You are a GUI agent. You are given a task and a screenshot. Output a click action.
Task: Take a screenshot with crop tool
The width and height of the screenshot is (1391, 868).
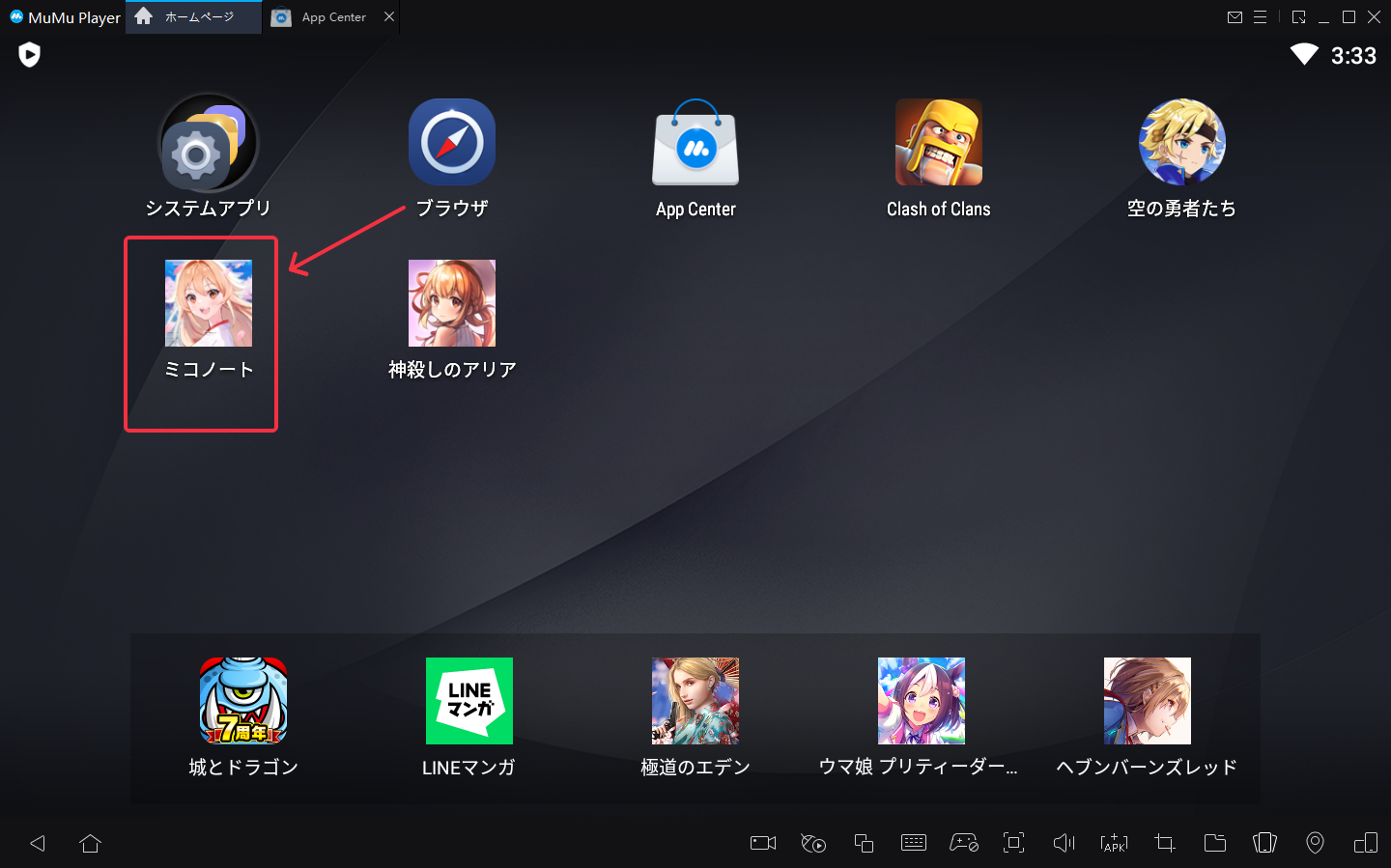point(1165,843)
